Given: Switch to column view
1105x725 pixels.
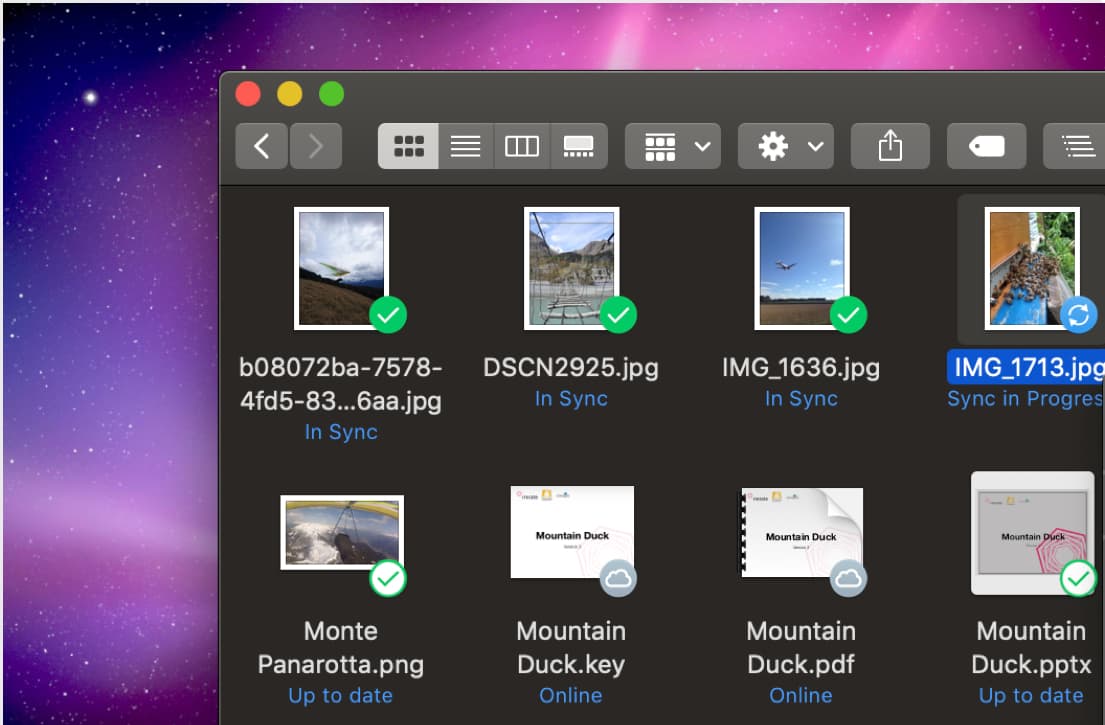Looking at the screenshot, I should point(522,147).
